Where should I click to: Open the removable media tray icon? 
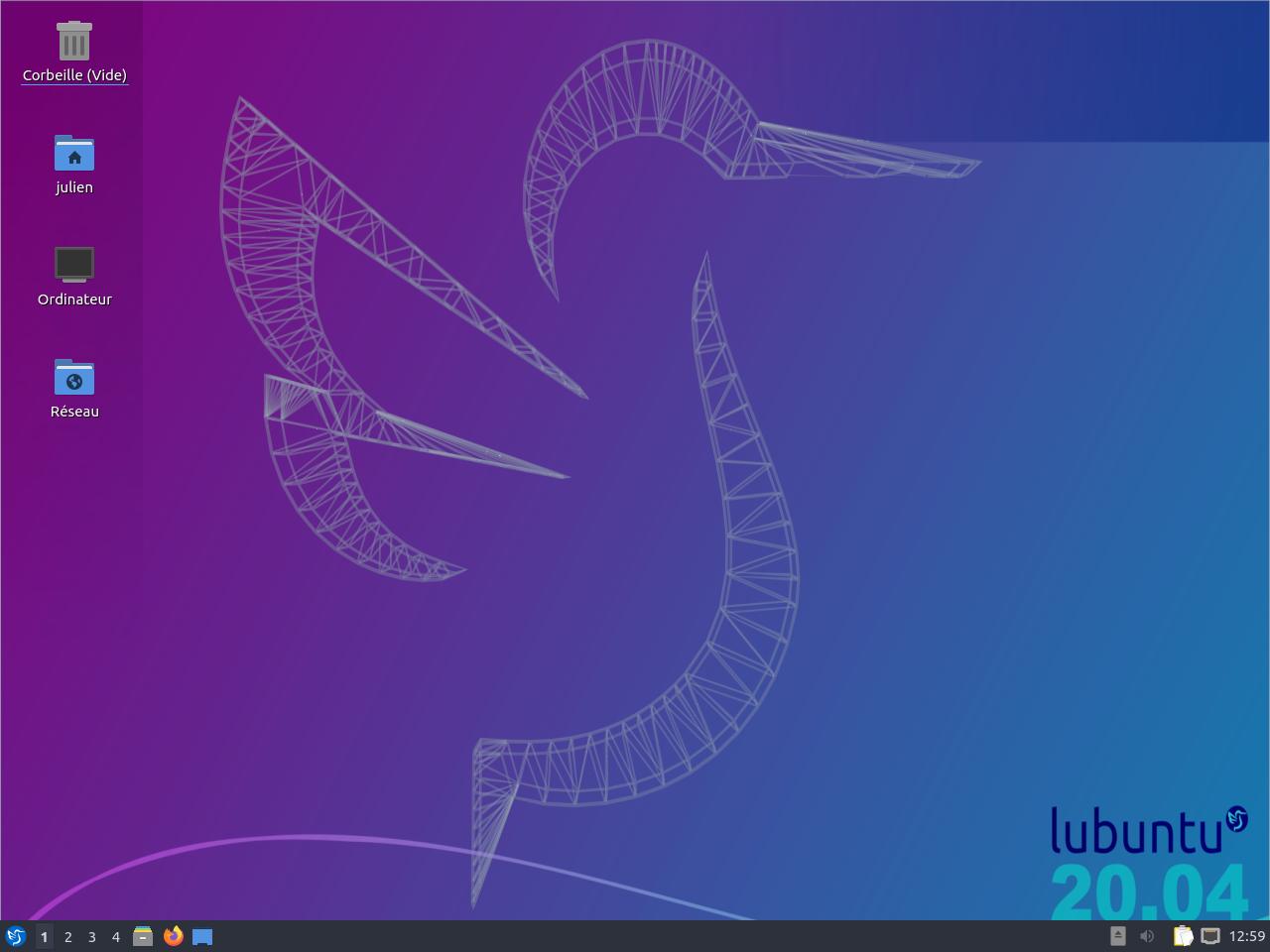point(1117,936)
